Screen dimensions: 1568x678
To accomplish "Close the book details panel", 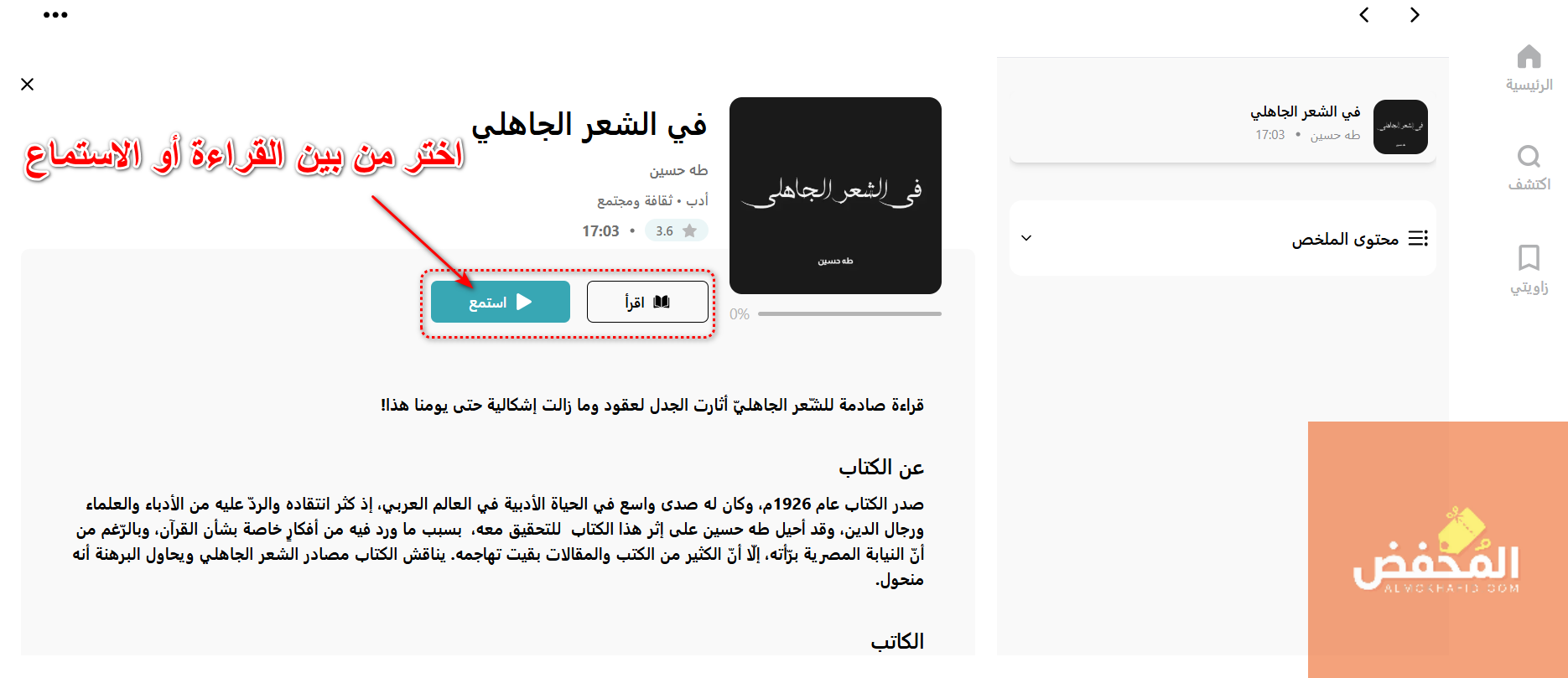I will [28, 85].
